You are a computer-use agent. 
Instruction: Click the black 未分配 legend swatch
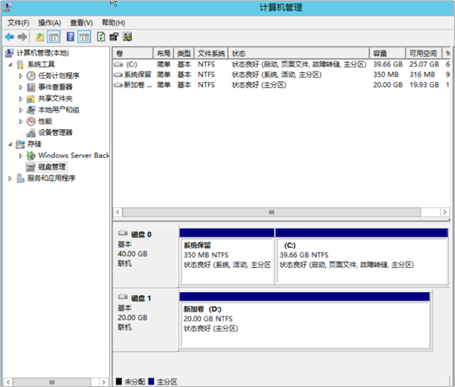(119, 381)
